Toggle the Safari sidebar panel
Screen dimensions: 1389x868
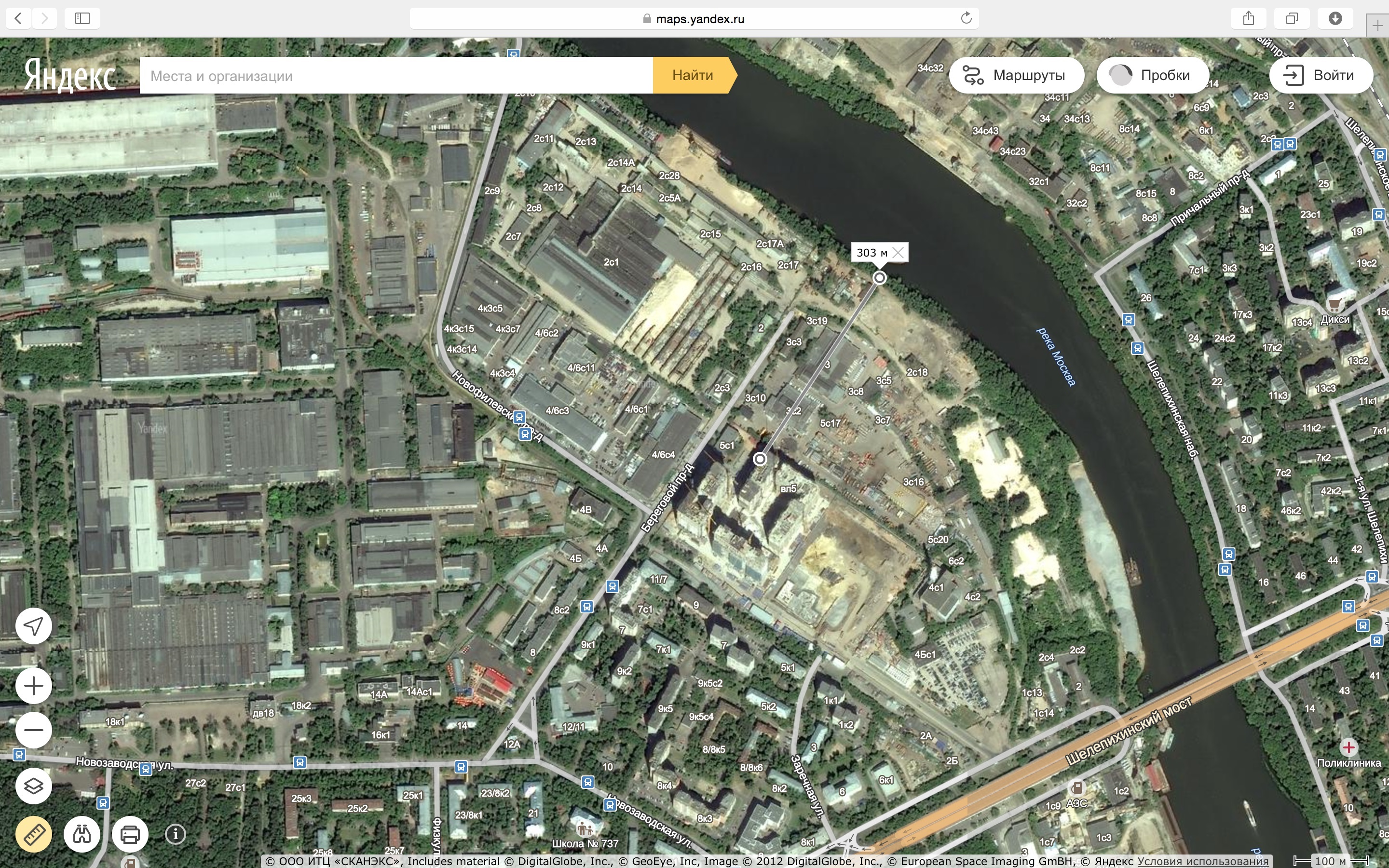tap(82, 18)
